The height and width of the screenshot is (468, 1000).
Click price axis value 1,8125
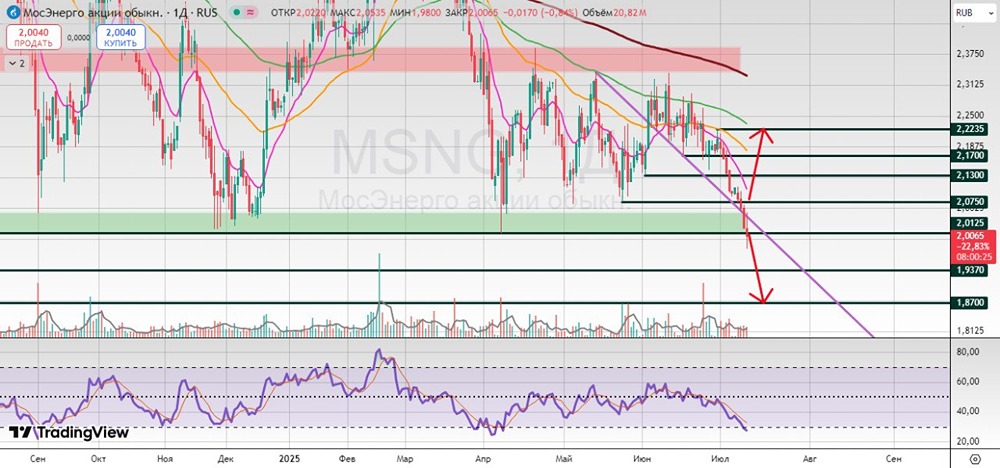971,330
